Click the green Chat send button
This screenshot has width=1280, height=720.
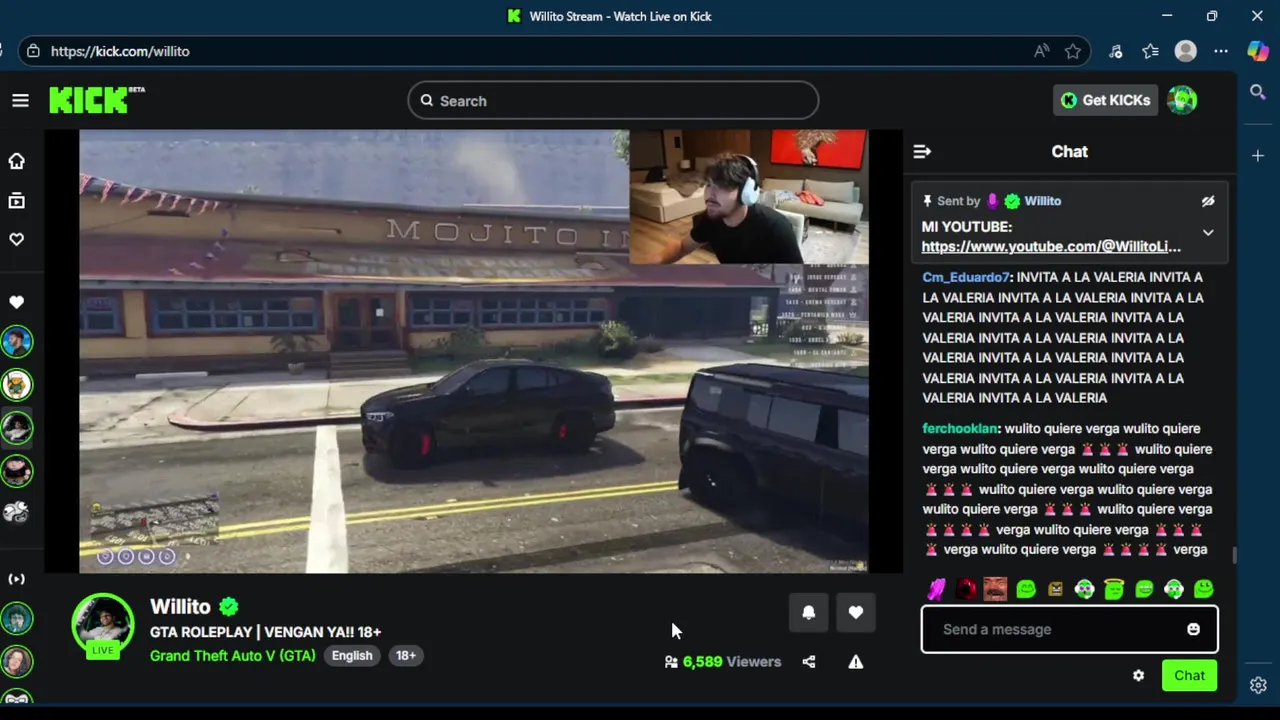click(x=1189, y=676)
